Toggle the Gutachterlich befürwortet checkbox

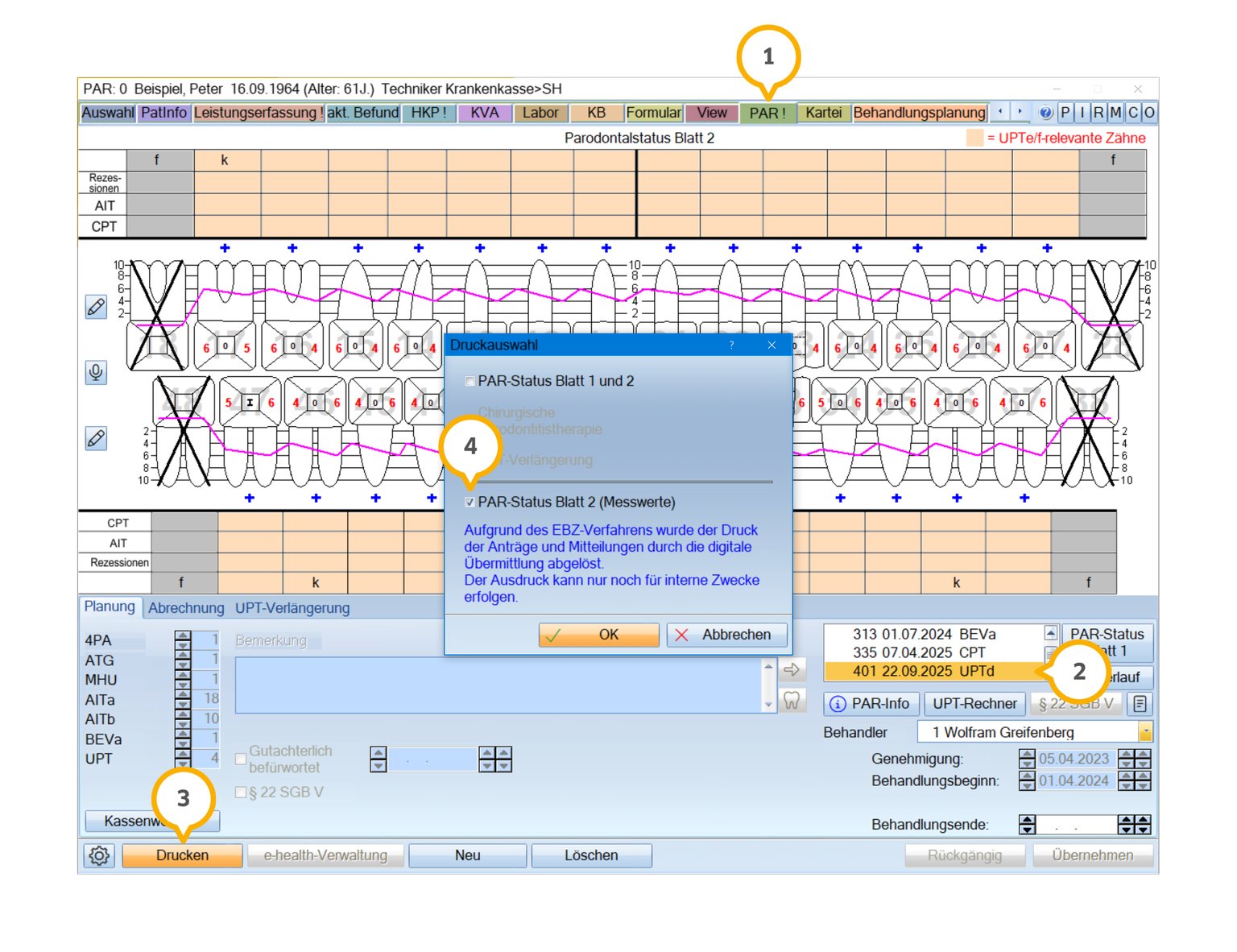pos(241,759)
